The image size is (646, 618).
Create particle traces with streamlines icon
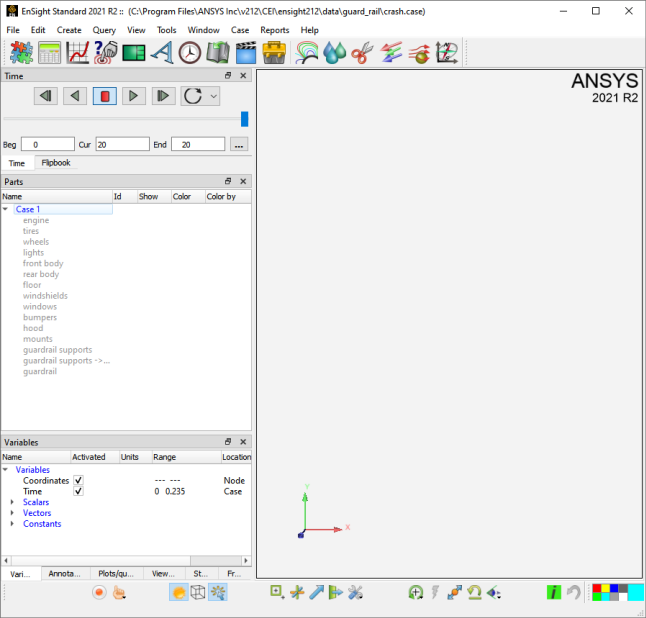(419, 53)
